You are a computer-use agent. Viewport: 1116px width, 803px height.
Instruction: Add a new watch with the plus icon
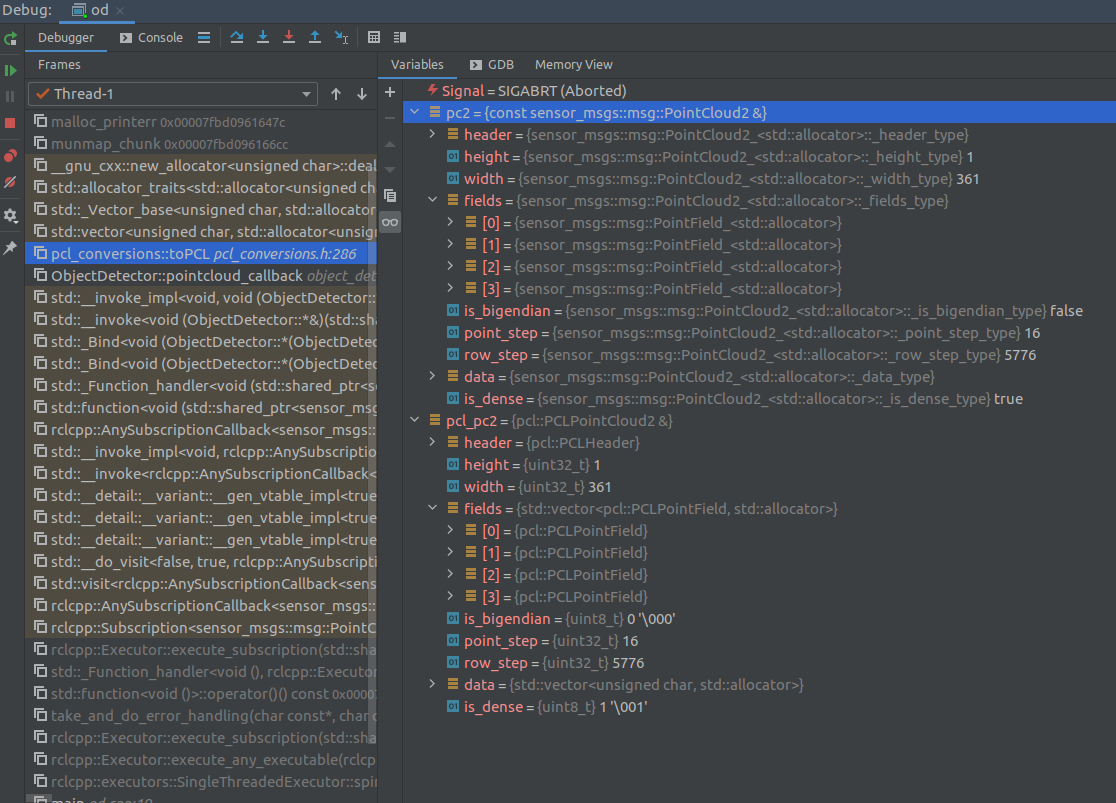tap(390, 91)
